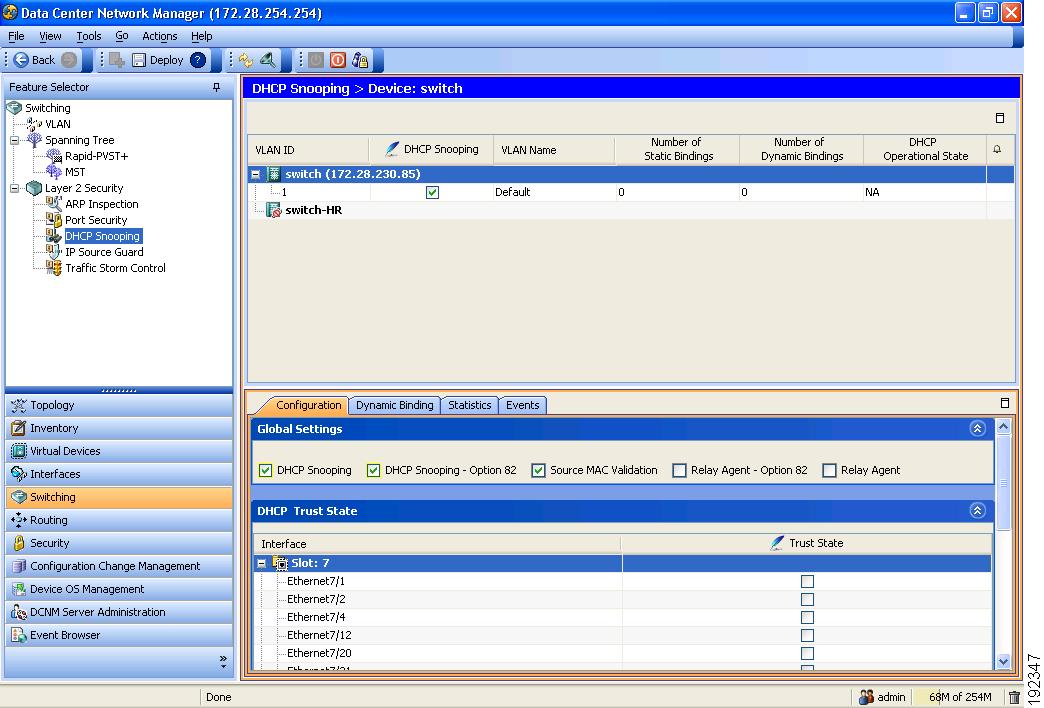Collapse the switch (172.28.230.85) row
This screenshot has width=1044, height=708.
[x=257, y=174]
